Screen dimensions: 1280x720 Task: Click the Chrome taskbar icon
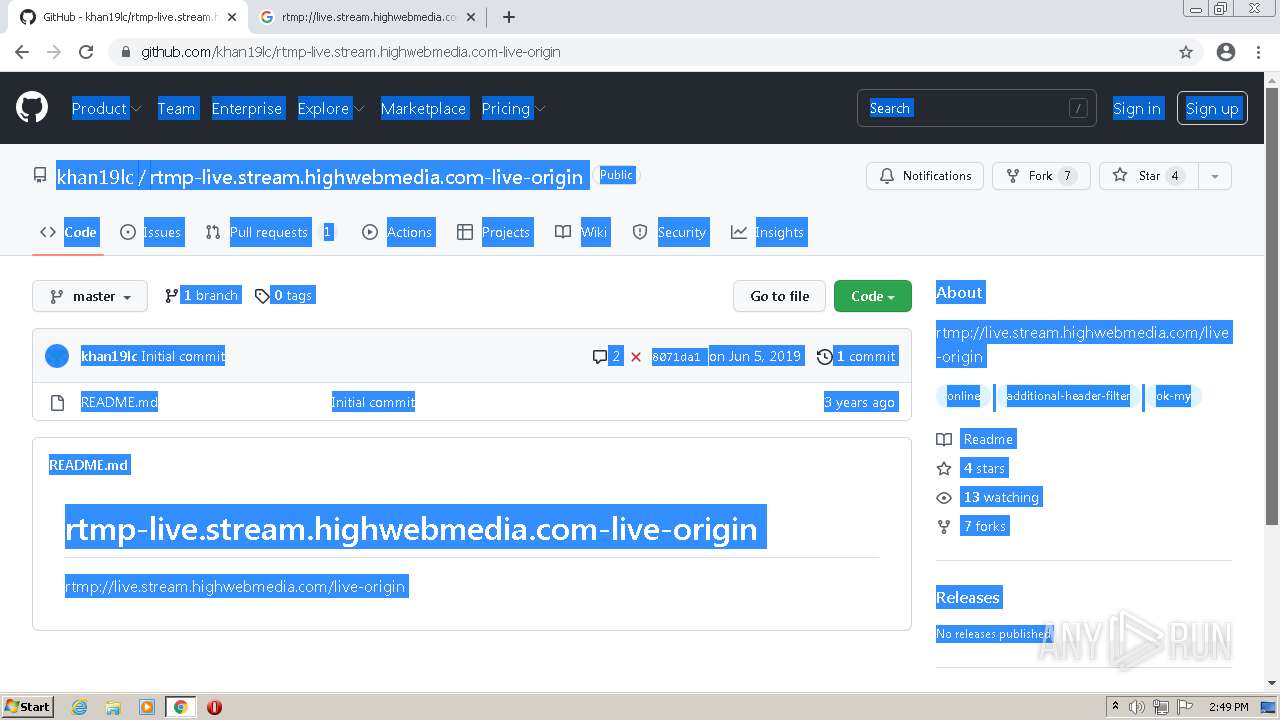180,707
